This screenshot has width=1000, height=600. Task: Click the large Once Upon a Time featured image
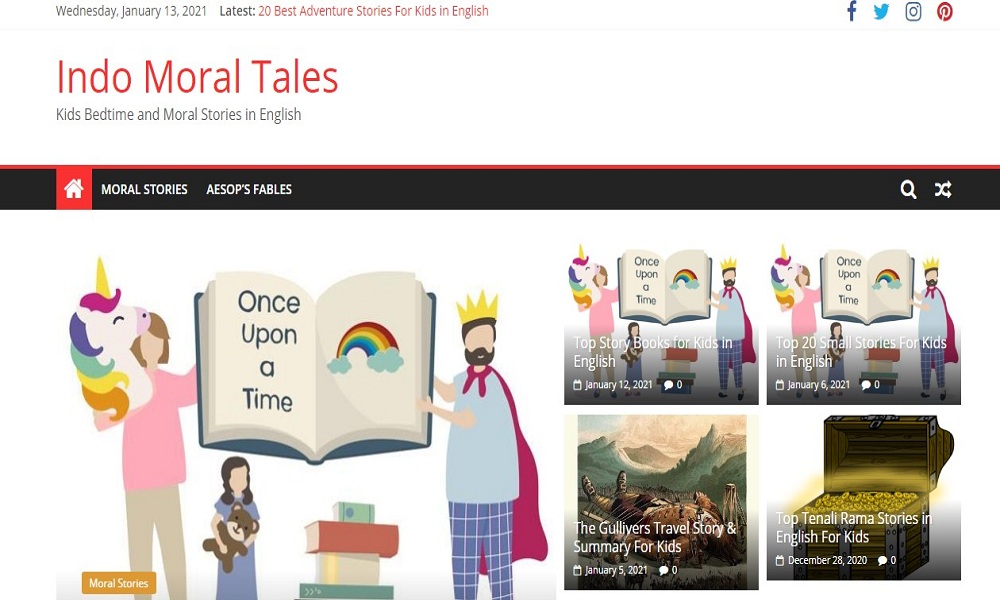[x=306, y=421]
